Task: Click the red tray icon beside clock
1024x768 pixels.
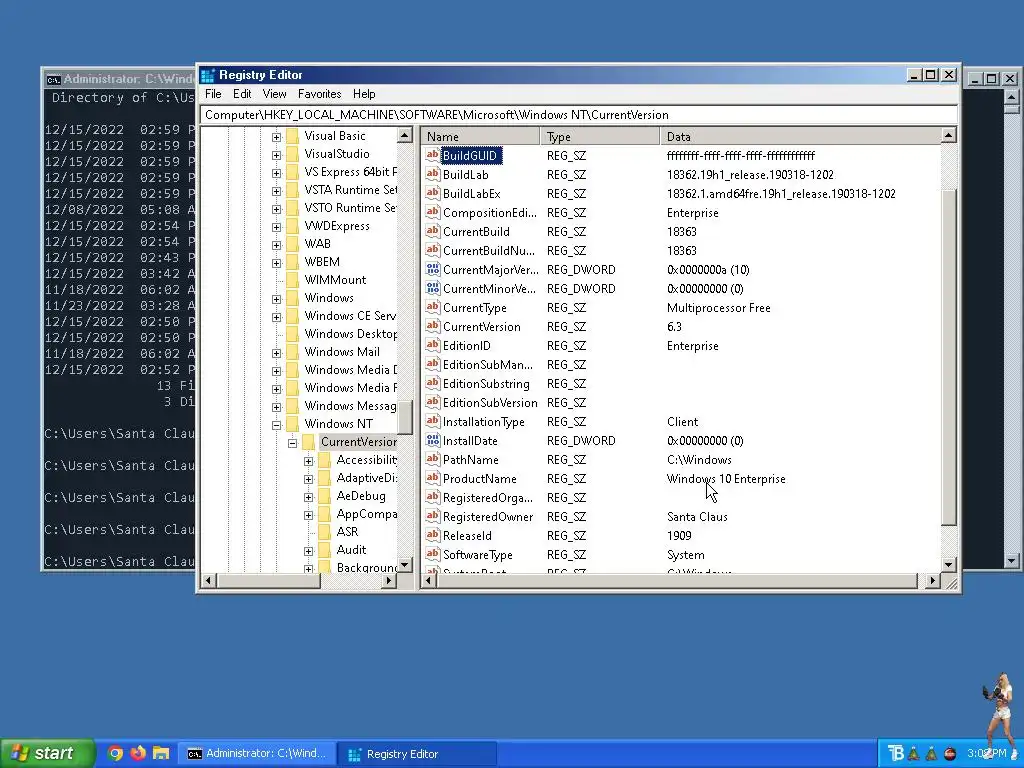Action: click(951, 754)
